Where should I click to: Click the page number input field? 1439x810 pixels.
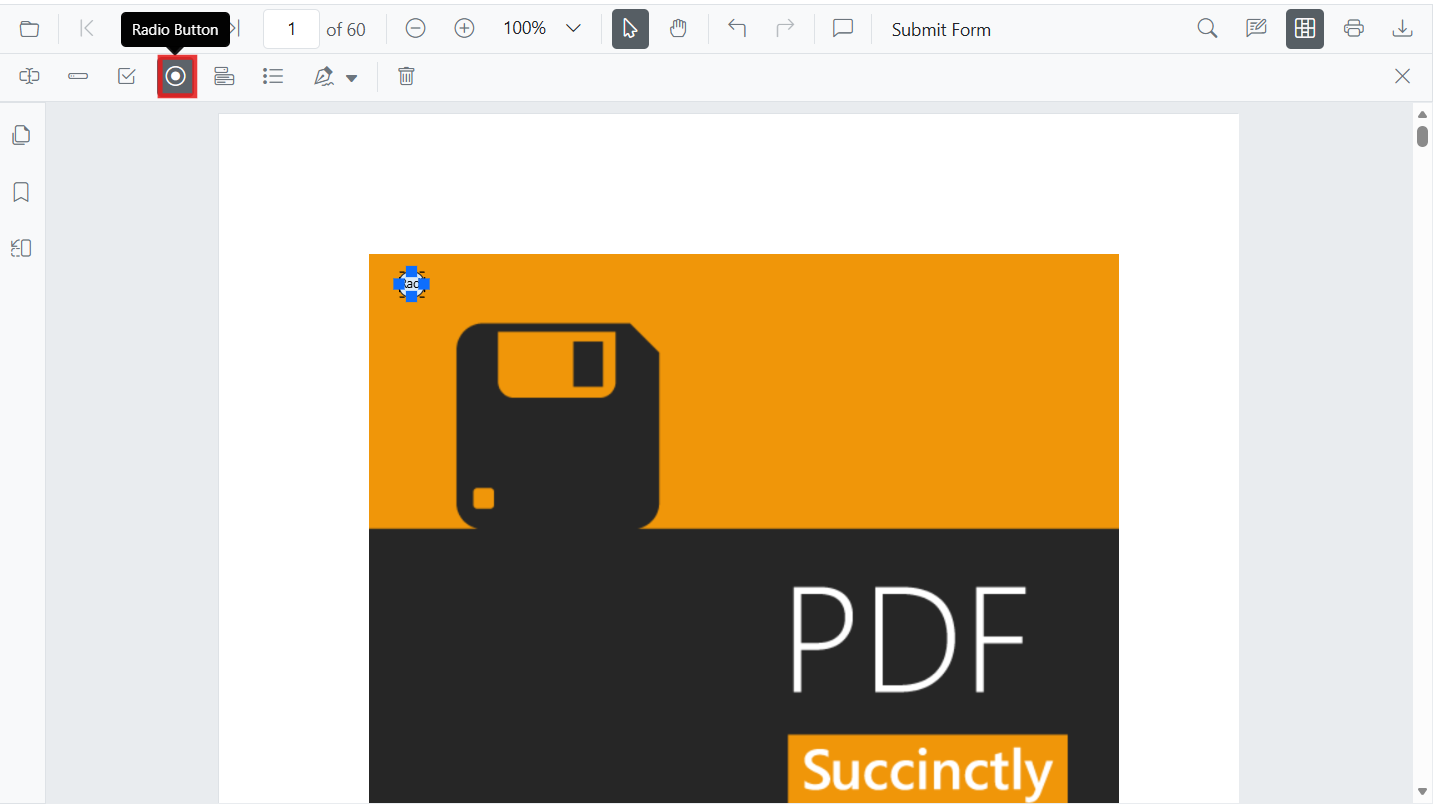pos(291,29)
